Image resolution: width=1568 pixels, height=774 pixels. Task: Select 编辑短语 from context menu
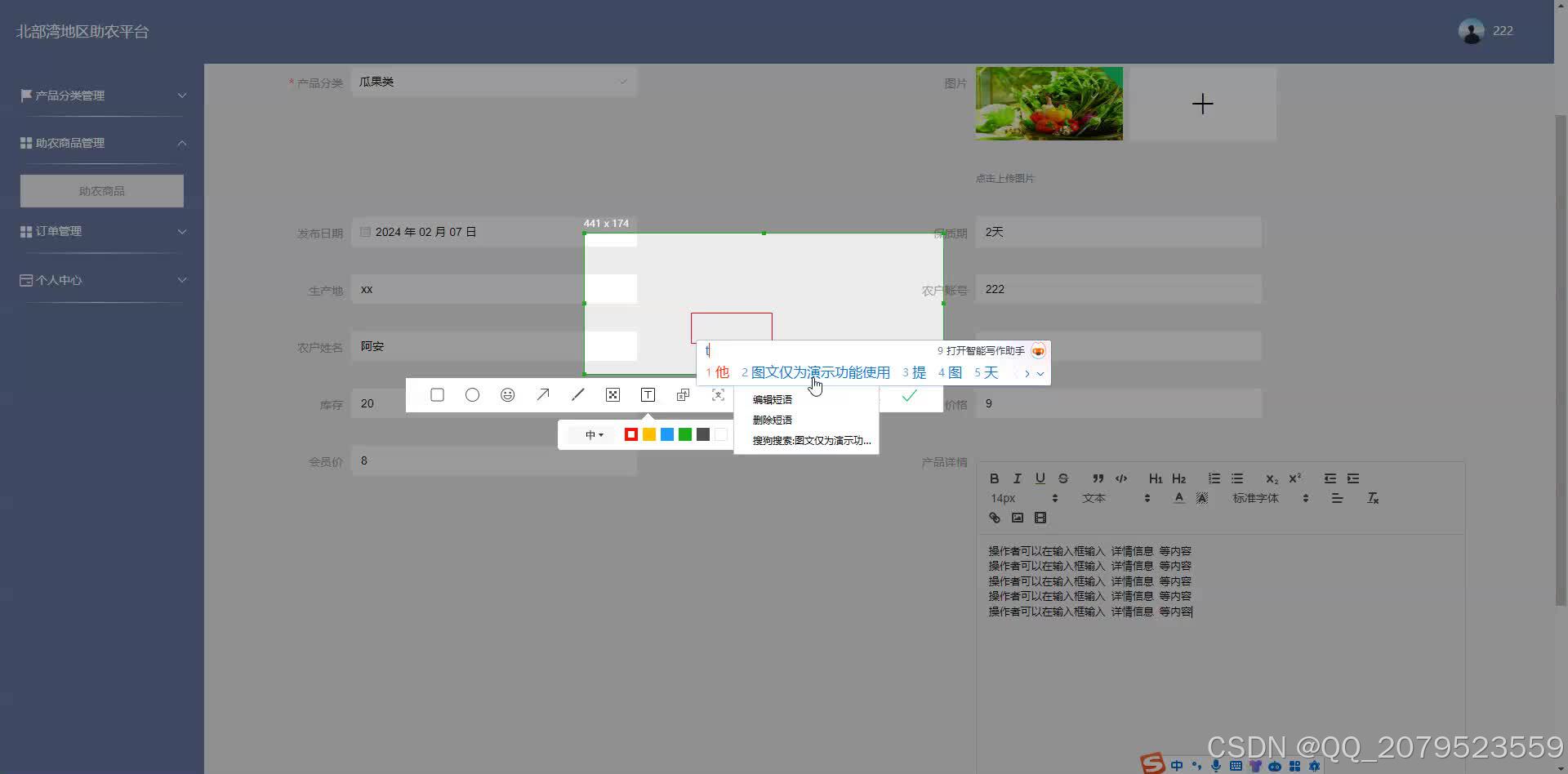pyautogui.click(x=773, y=400)
